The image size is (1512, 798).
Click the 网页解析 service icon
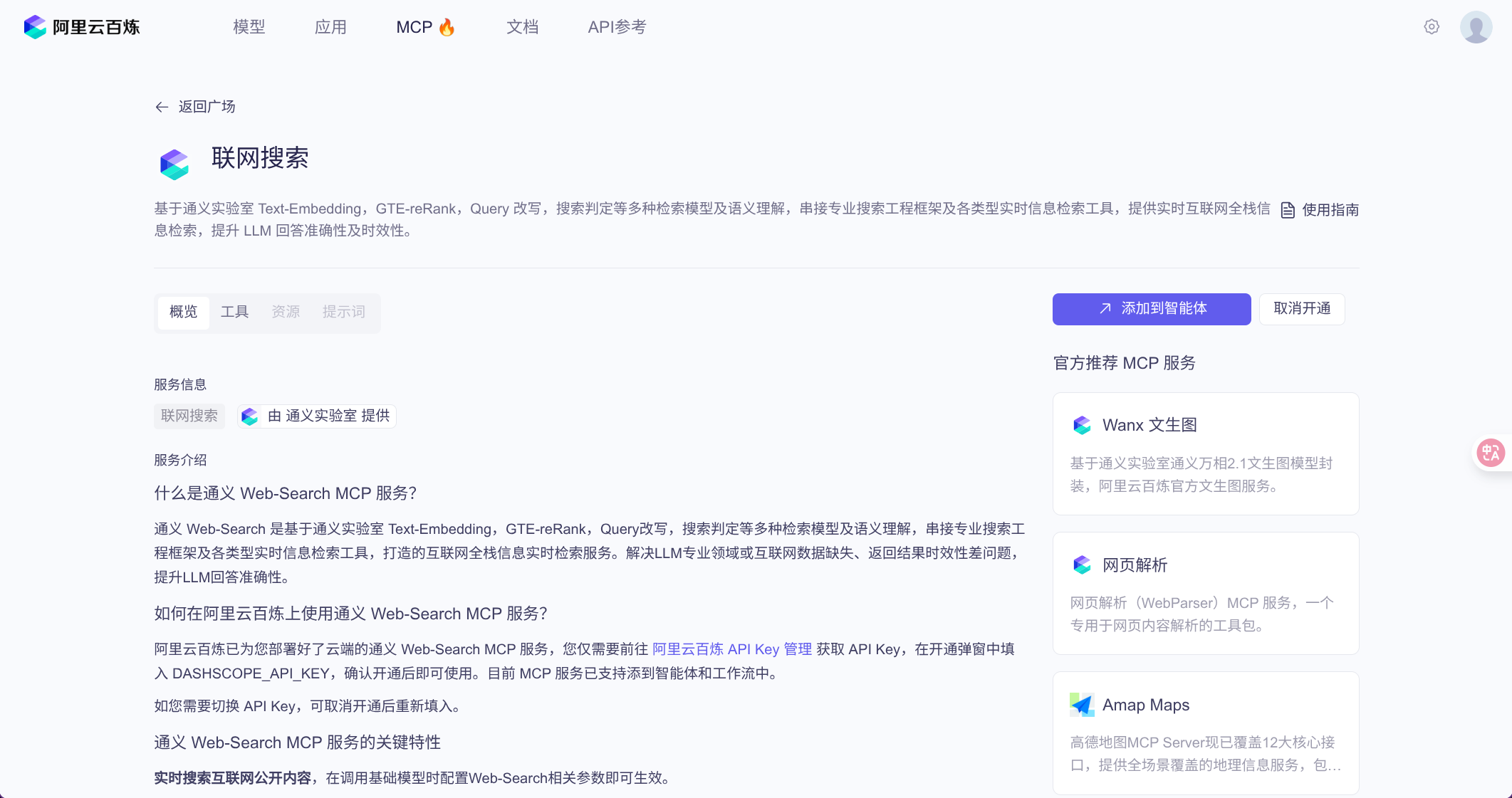(1082, 565)
